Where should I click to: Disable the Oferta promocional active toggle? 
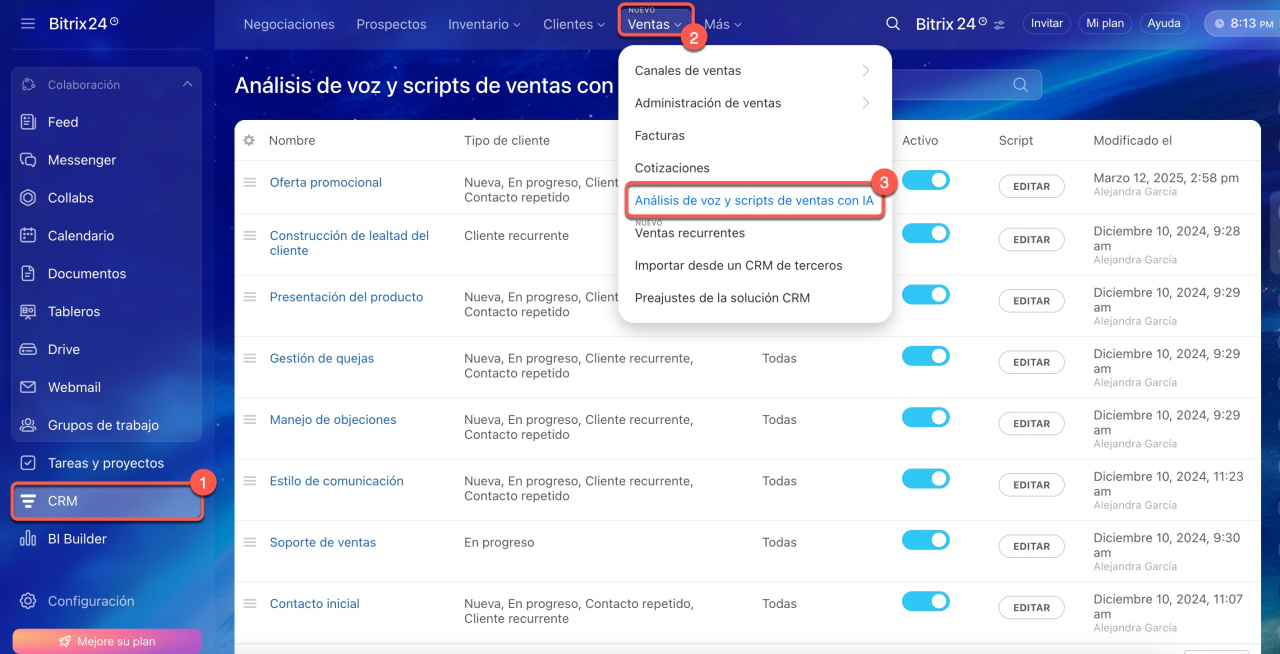(925, 181)
